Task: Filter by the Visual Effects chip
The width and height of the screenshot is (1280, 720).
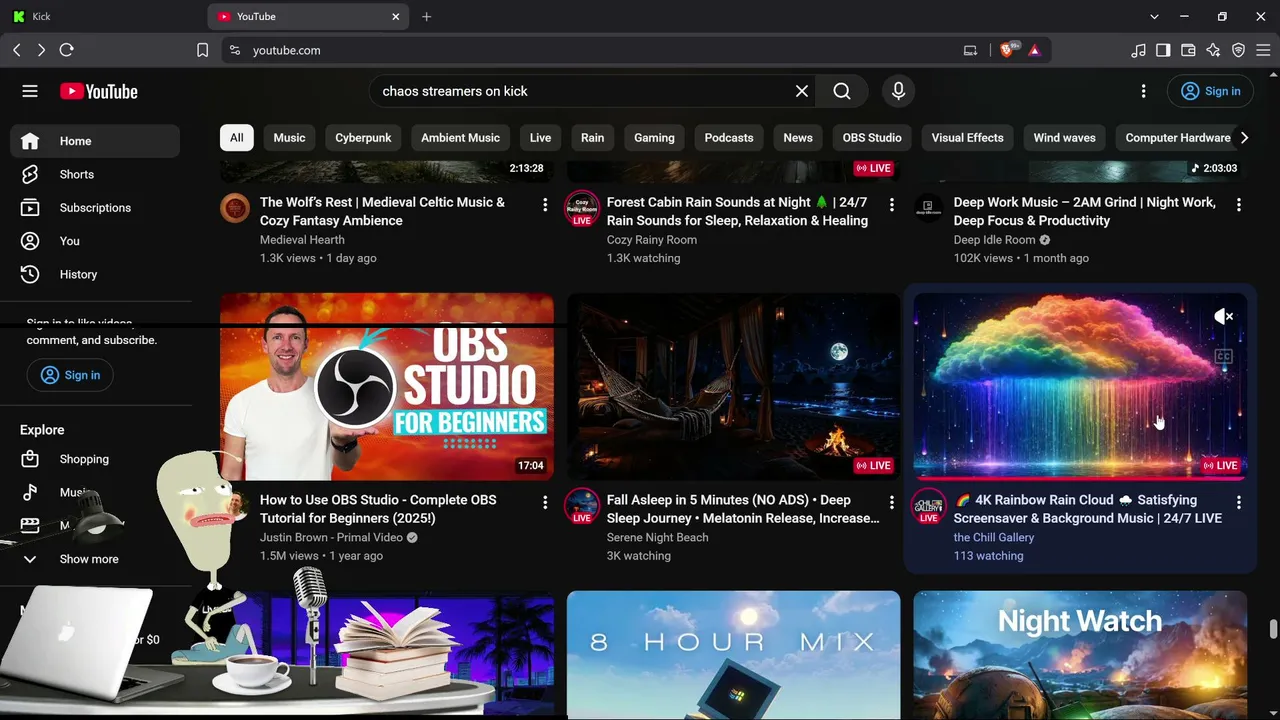Action: pyautogui.click(x=967, y=138)
